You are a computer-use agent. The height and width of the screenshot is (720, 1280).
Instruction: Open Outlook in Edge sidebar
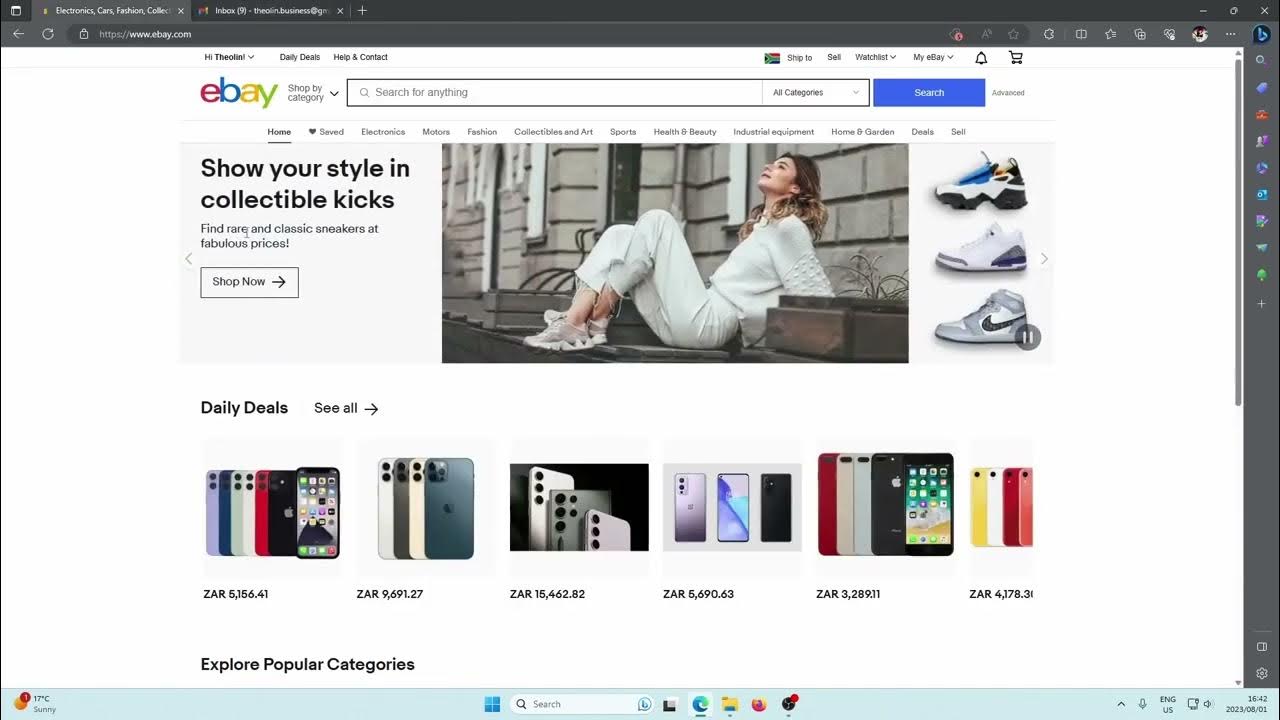pyautogui.click(x=1261, y=194)
